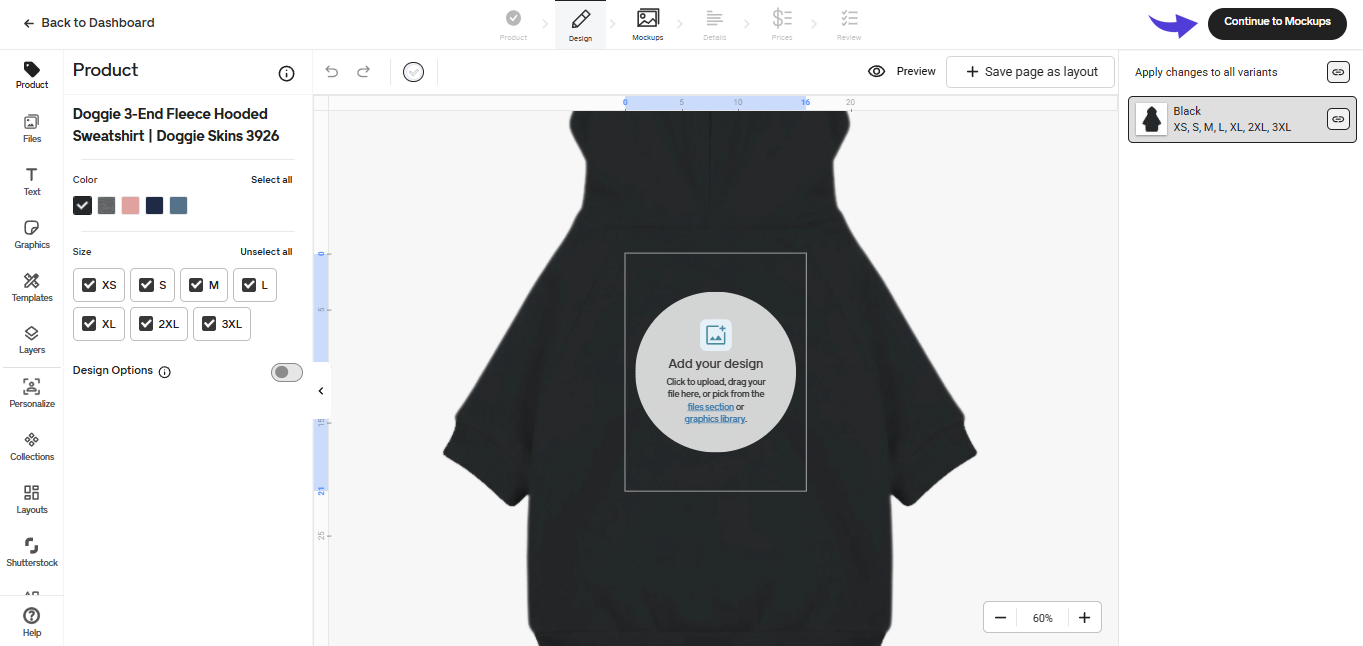Uncheck the XL size checkbox
1363x646 pixels.
(89, 324)
